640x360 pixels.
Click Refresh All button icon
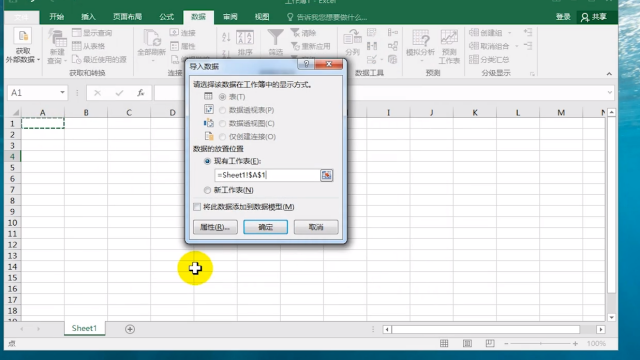(x=152, y=38)
